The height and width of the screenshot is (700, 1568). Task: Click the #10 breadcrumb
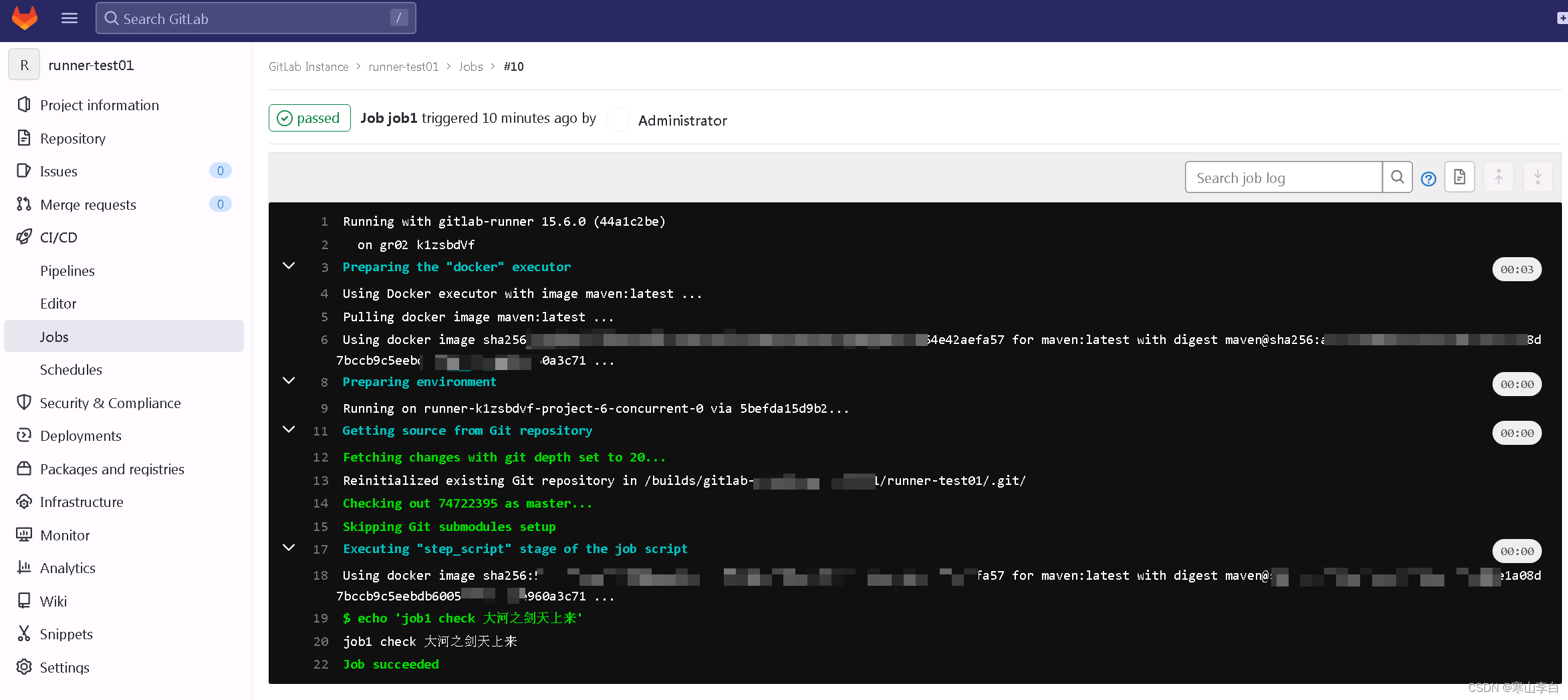514,66
